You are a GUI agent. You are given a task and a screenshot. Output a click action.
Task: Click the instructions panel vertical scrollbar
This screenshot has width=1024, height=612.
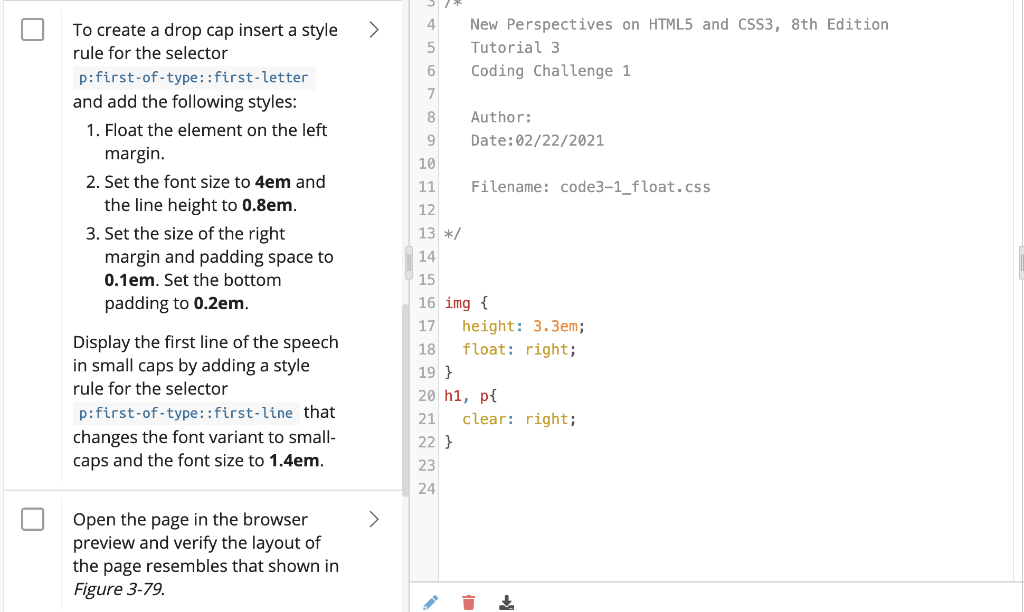point(405,398)
